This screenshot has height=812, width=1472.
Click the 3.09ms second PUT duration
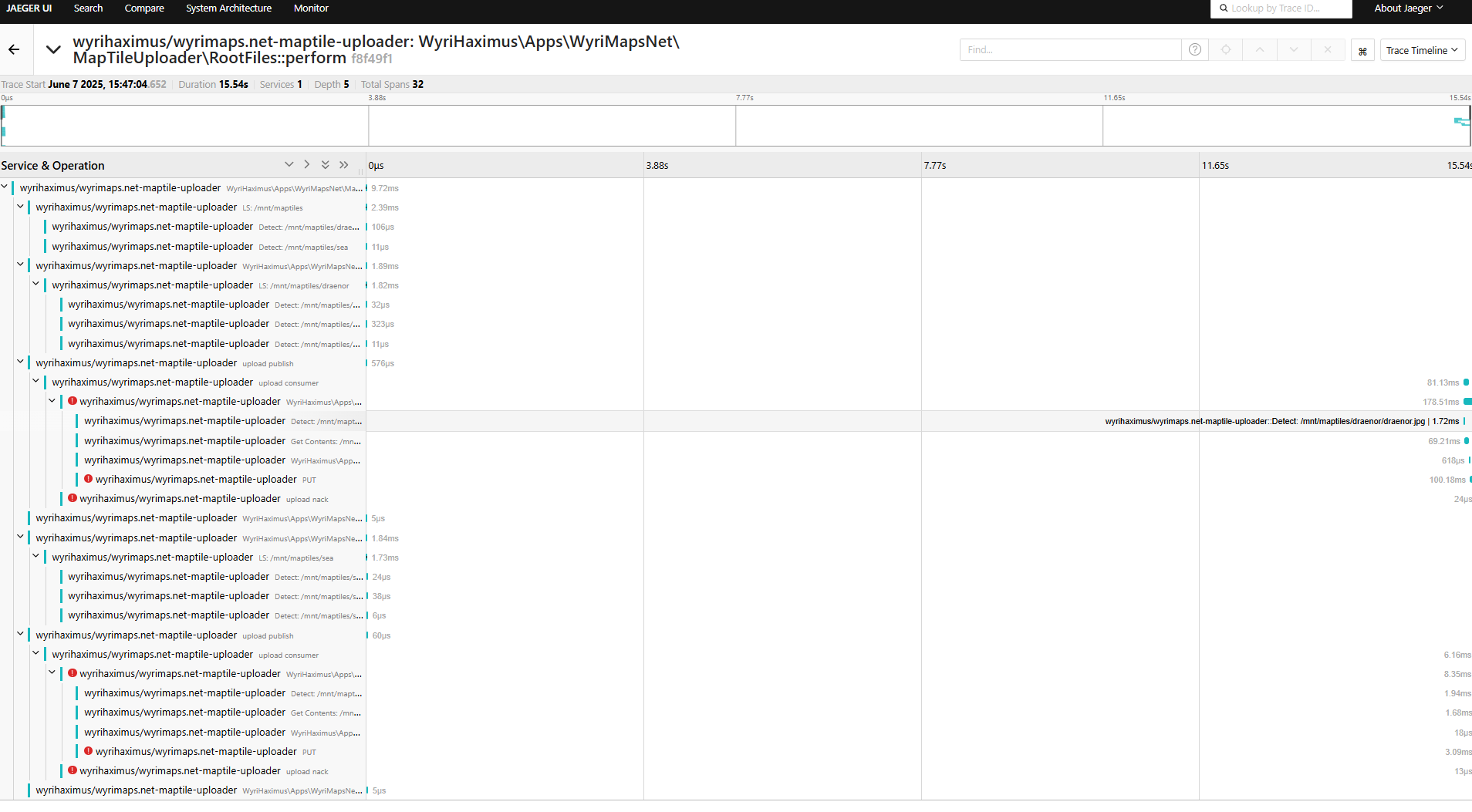[1458, 752]
